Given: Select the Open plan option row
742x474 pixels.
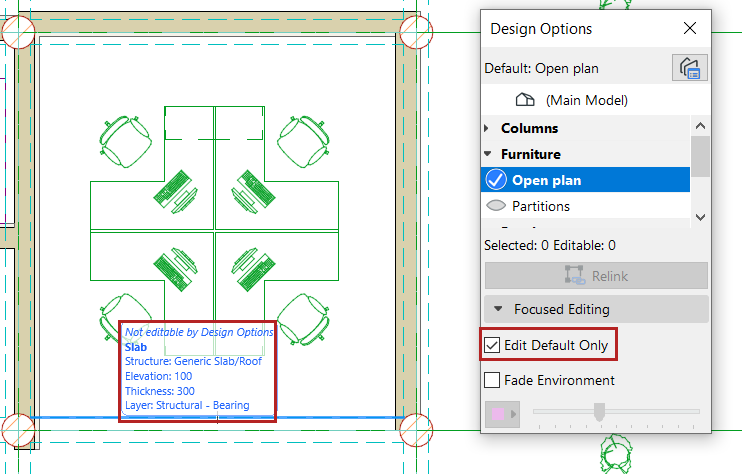Looking at the screenshot, I should click(585, 180).
